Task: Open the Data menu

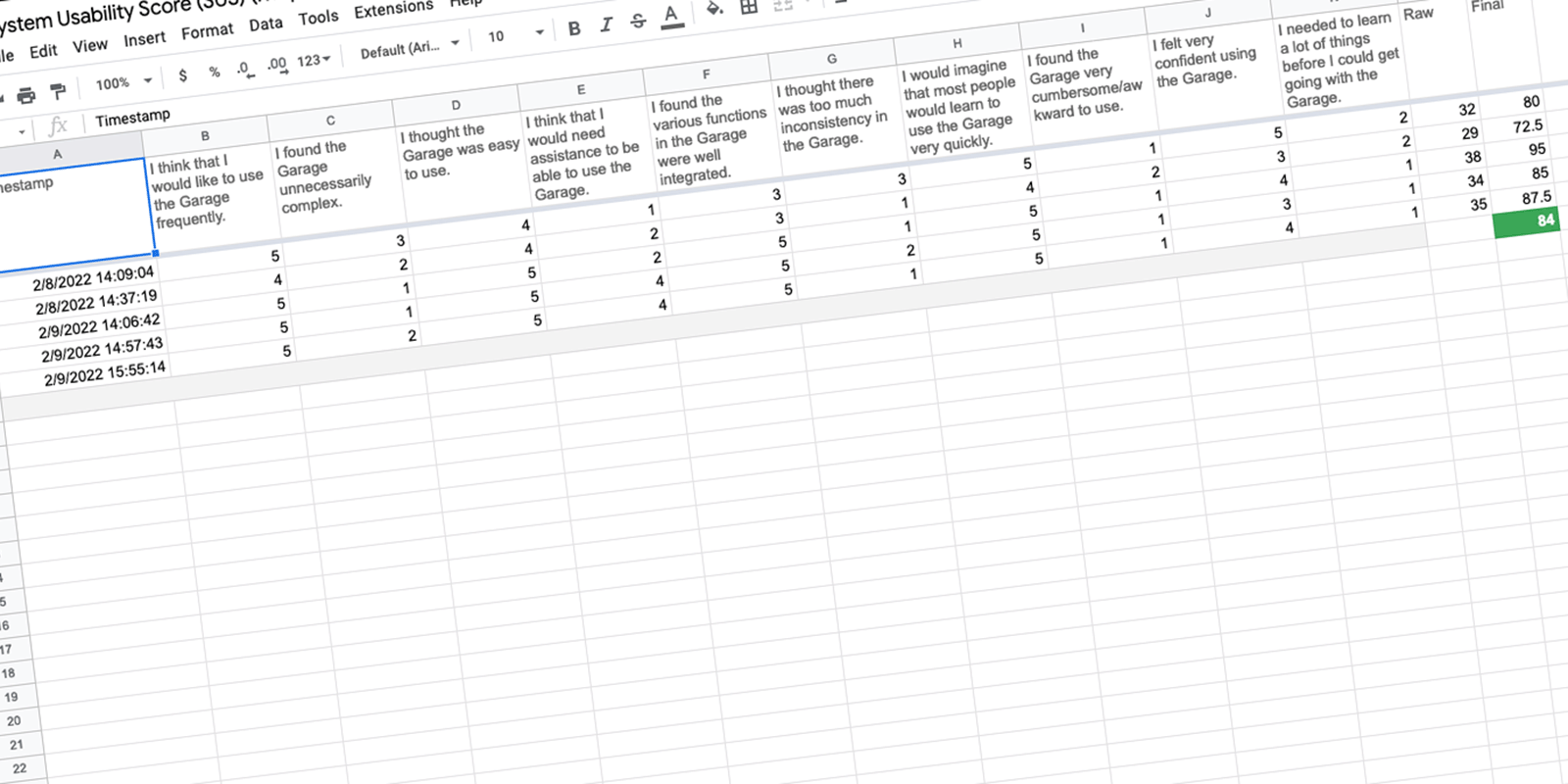Action: coord(266,24)
